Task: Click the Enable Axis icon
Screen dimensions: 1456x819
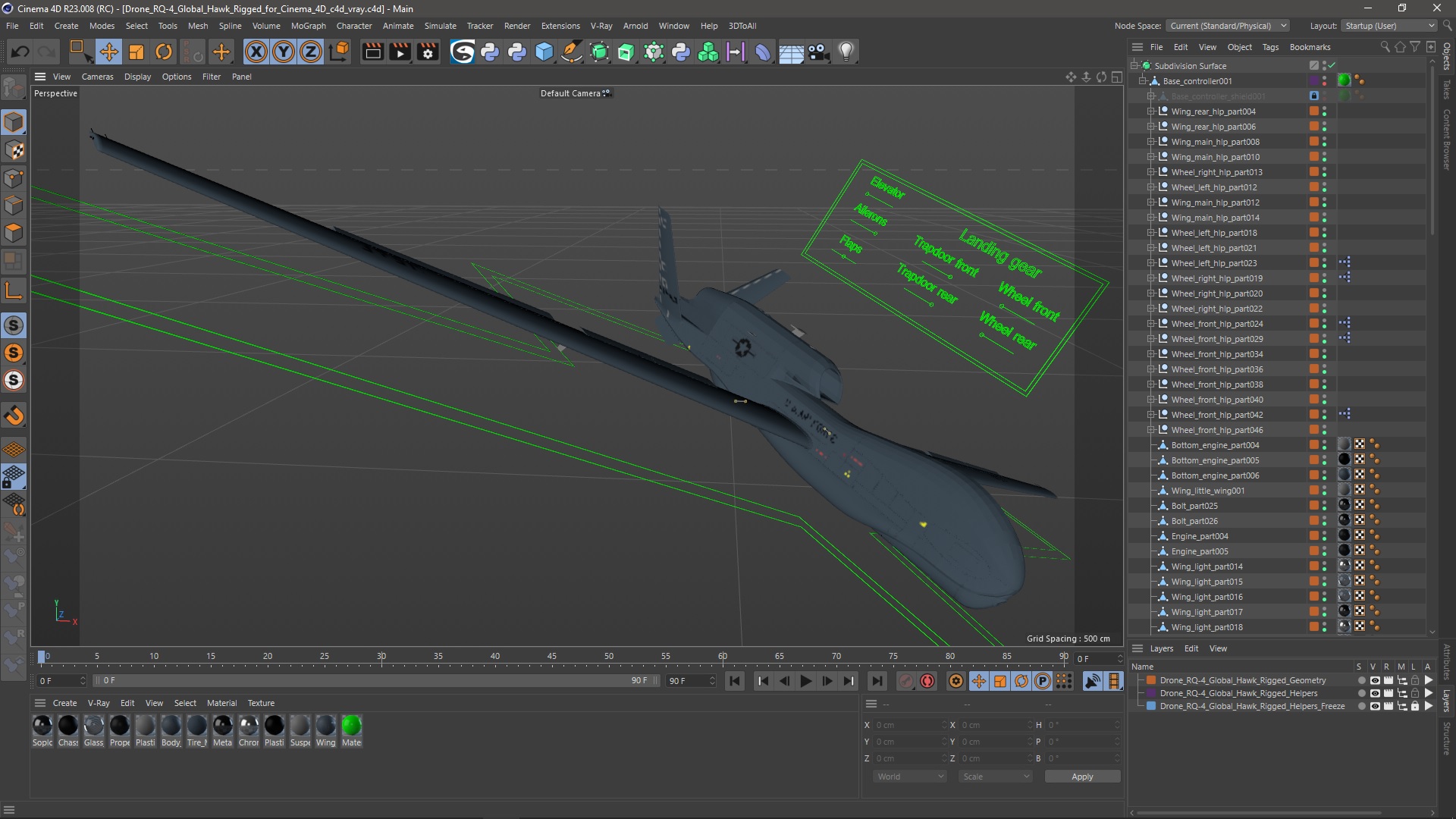Action: click(14, 290)
